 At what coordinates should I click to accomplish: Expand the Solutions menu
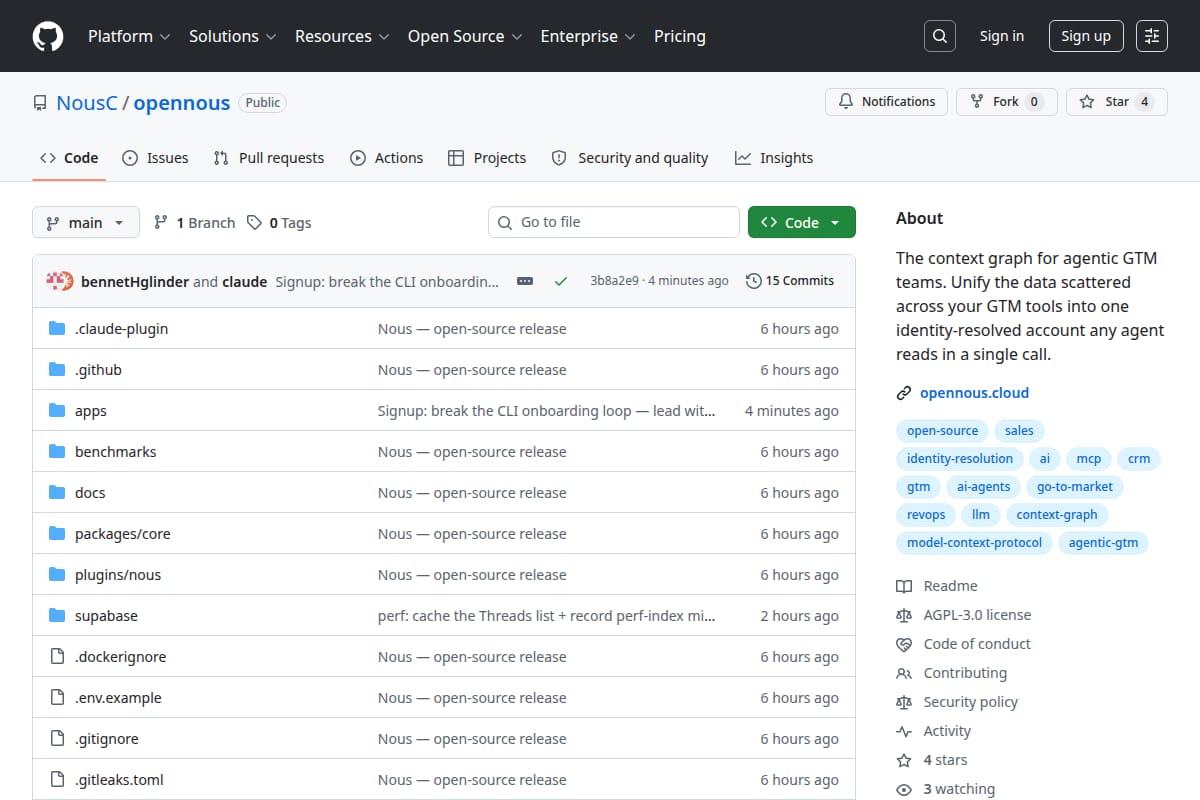click(x=232, y=36)
